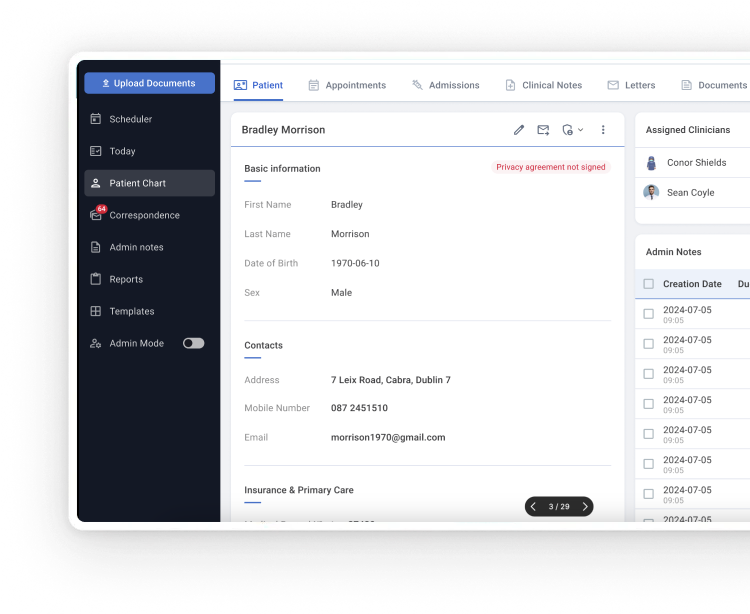The height and width of the screenshot is (614, 750).
Task: Open Correspondence with the 64 badge
Action: pyautogui.click(x=144, y=215)
